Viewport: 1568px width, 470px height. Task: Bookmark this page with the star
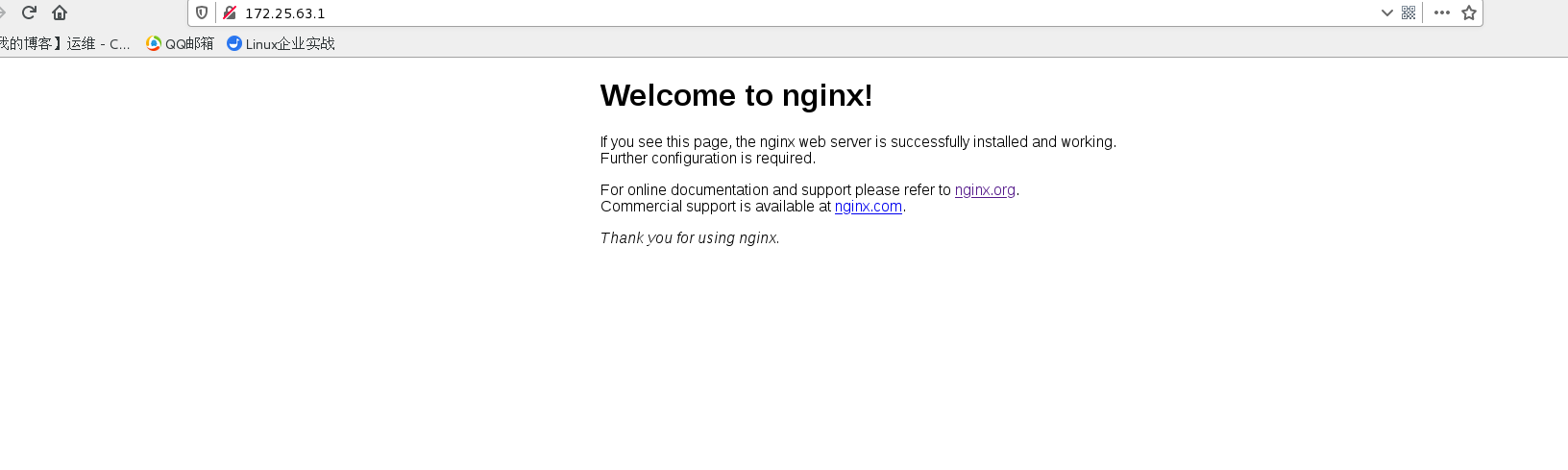click(1469, 12)
